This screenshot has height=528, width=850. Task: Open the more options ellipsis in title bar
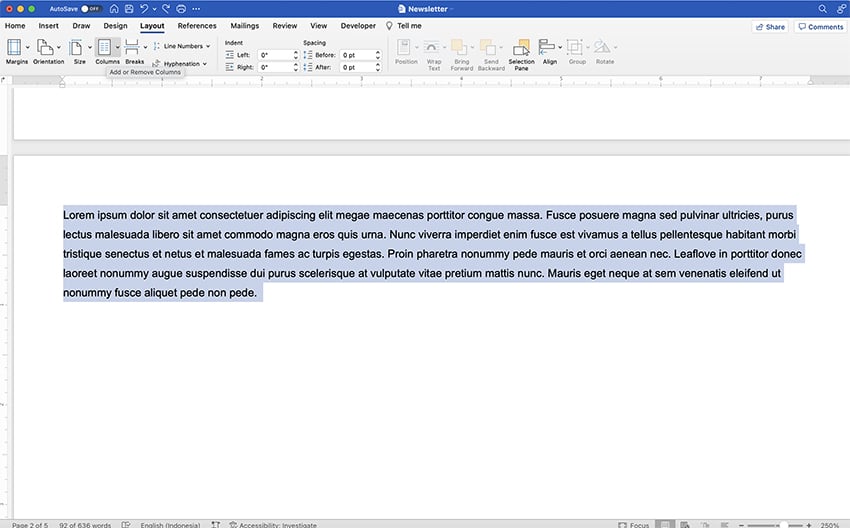[x=196, y=9]
